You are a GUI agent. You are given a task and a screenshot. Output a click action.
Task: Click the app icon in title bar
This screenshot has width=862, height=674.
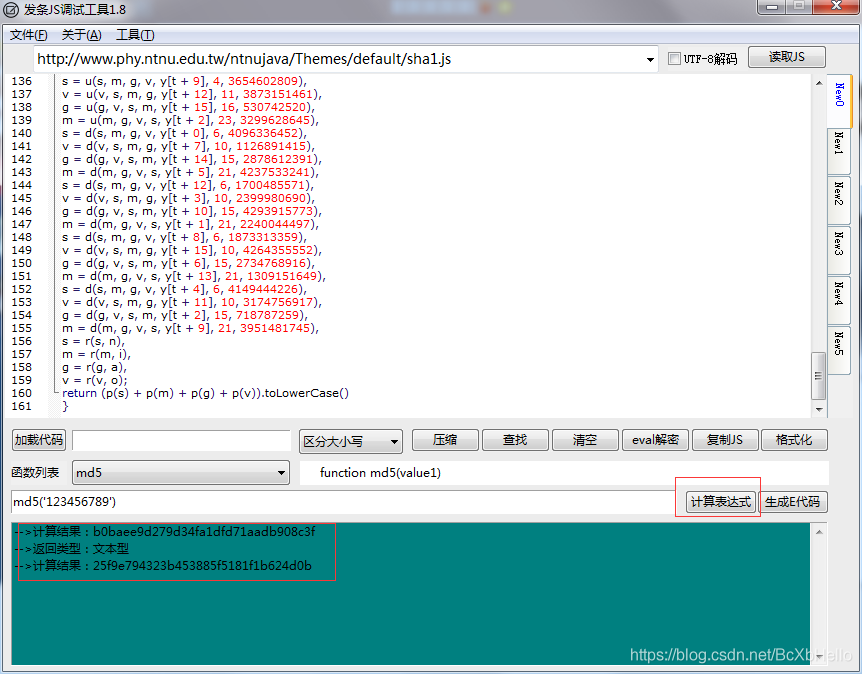11,10
